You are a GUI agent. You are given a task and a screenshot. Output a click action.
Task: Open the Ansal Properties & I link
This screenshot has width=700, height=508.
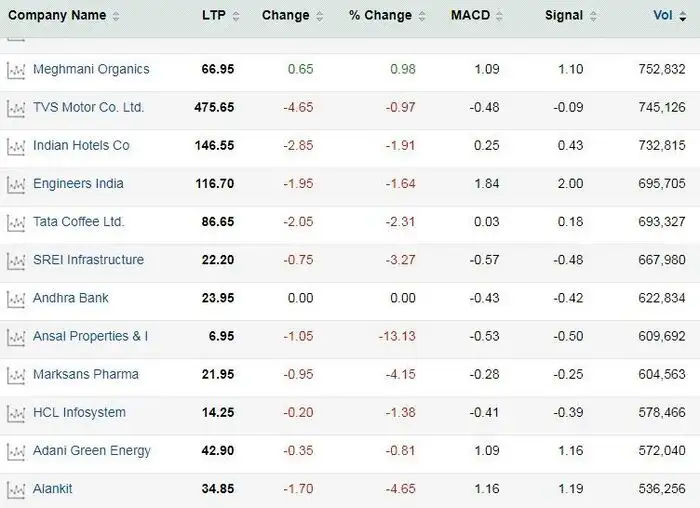[x=90, y=336]
